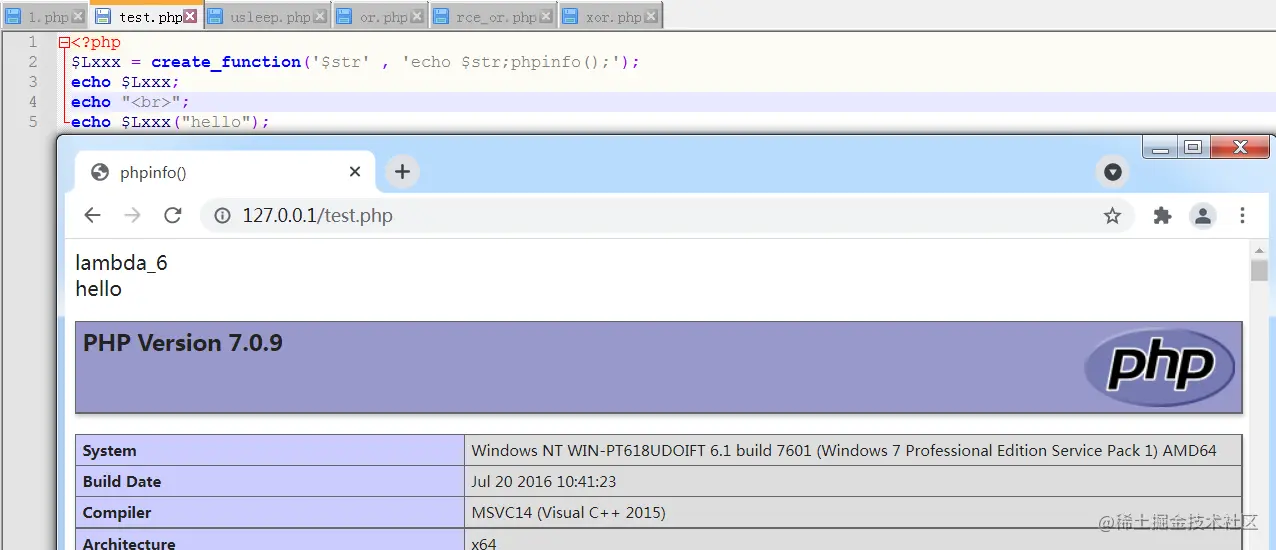1276x550 pixels.
Task: Open the browser three-dot menu
Action: click(x=1242, y=216)
